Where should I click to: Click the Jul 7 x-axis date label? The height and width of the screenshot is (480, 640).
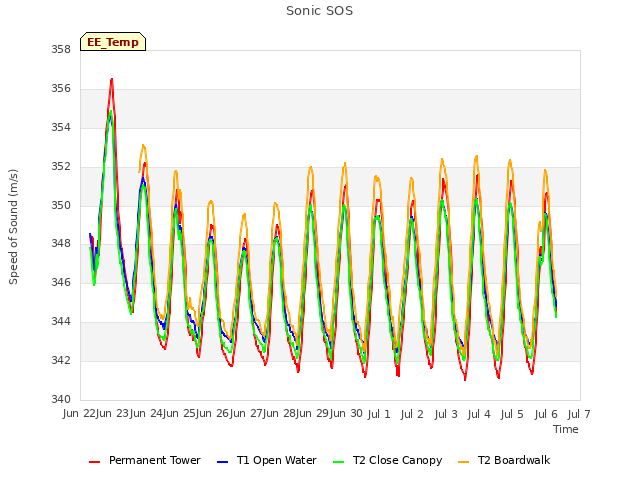pos(579,414)
